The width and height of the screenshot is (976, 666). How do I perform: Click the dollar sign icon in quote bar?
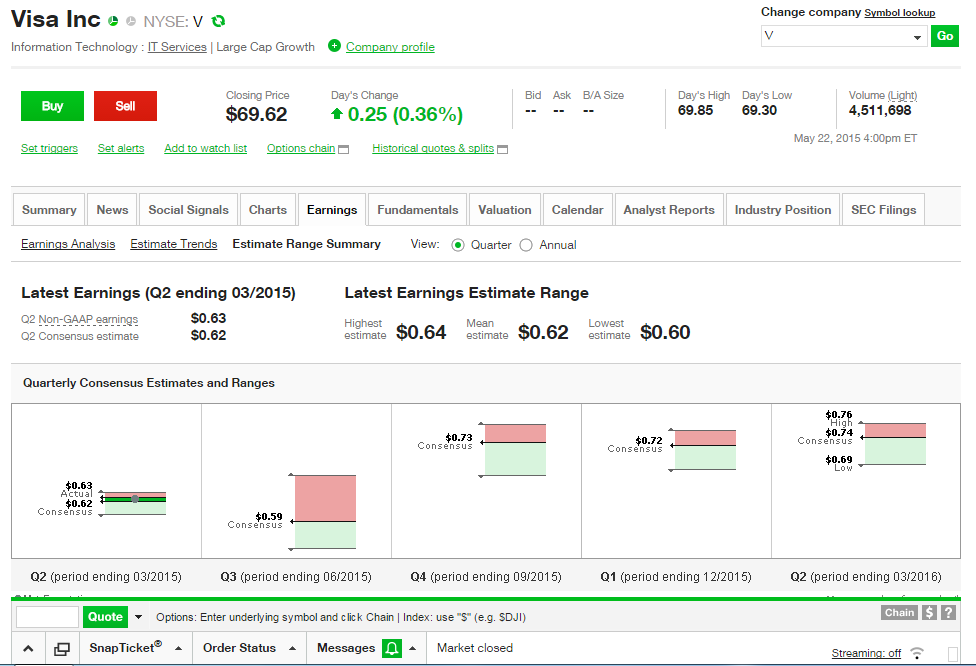click(x=929, y=612)
